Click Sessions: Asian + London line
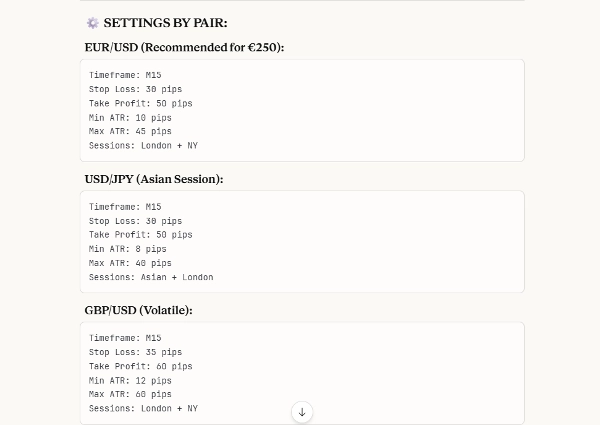 click(x=151, y=277)
